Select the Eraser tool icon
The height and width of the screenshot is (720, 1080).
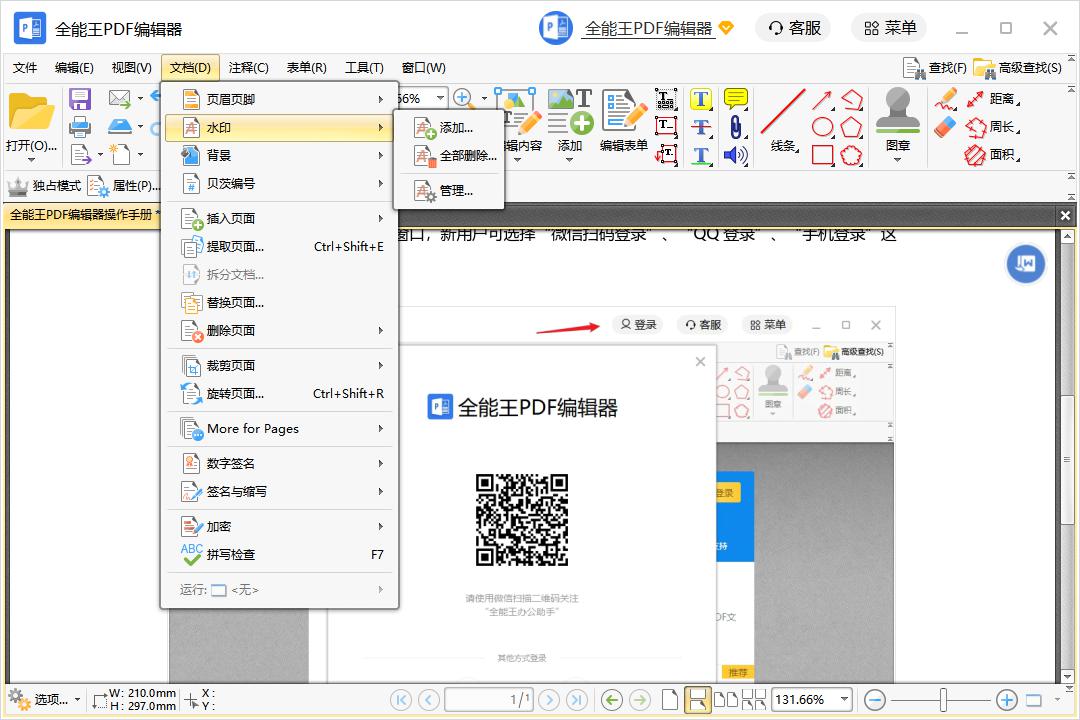[945, 127]
